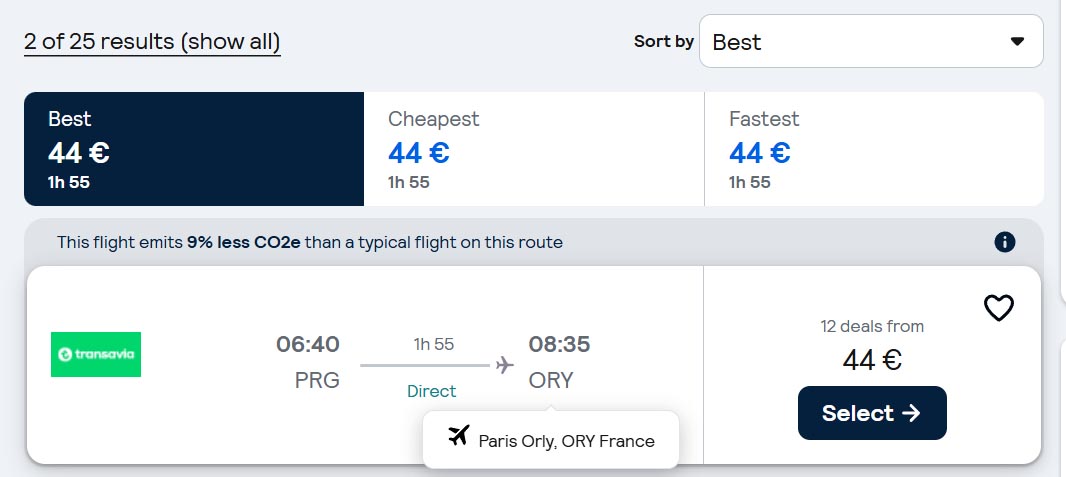
Task: Click the 12 deals from text
Action: pos(872,326)
